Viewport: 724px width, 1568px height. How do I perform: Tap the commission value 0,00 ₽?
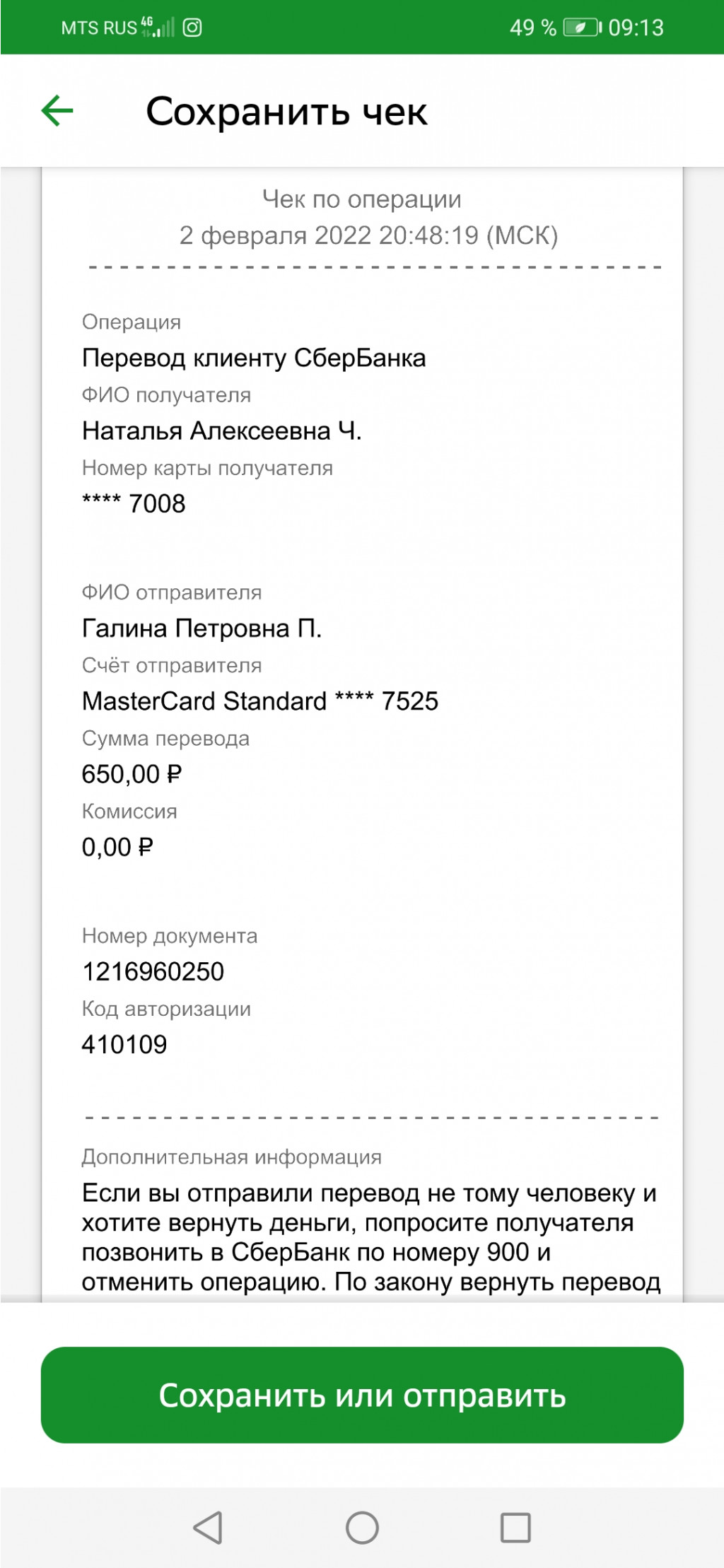pos(117,847)
